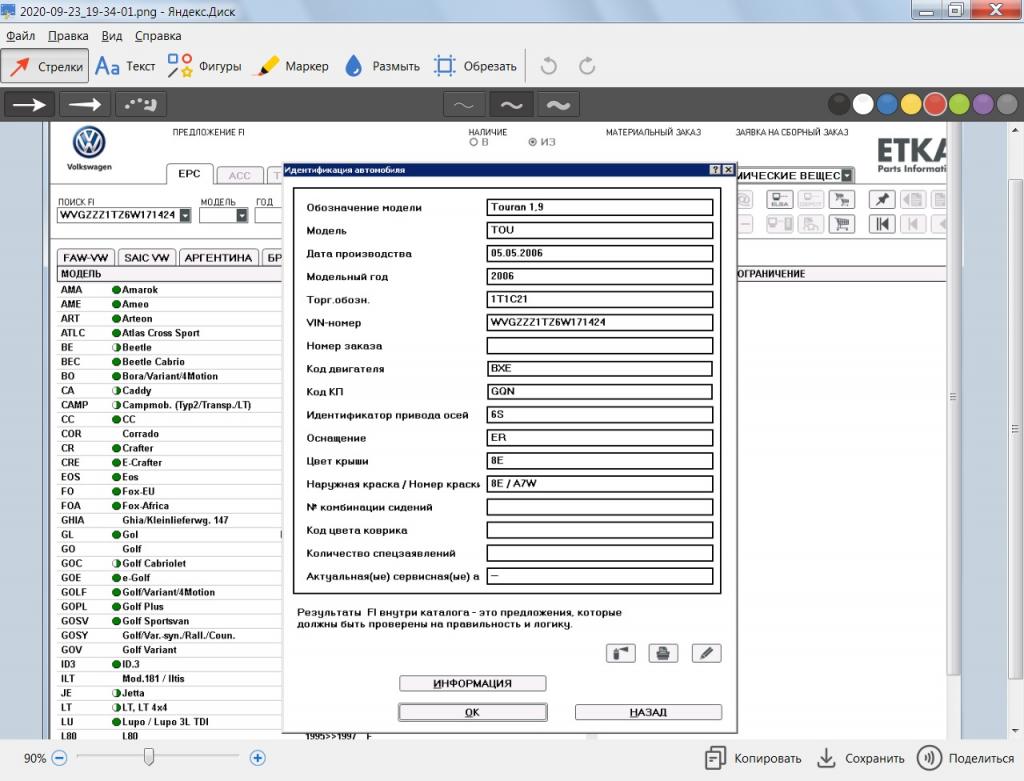Open the Файл menu

point(20,36)
